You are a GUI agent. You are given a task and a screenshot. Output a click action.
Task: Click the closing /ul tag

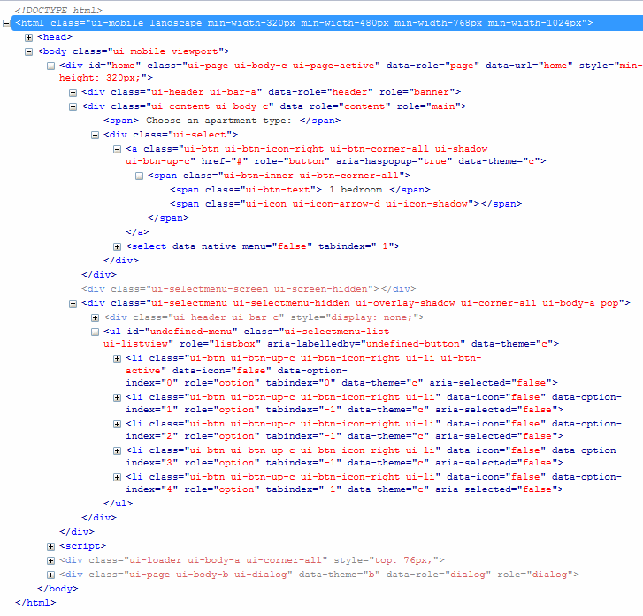(x=118, y=503)
